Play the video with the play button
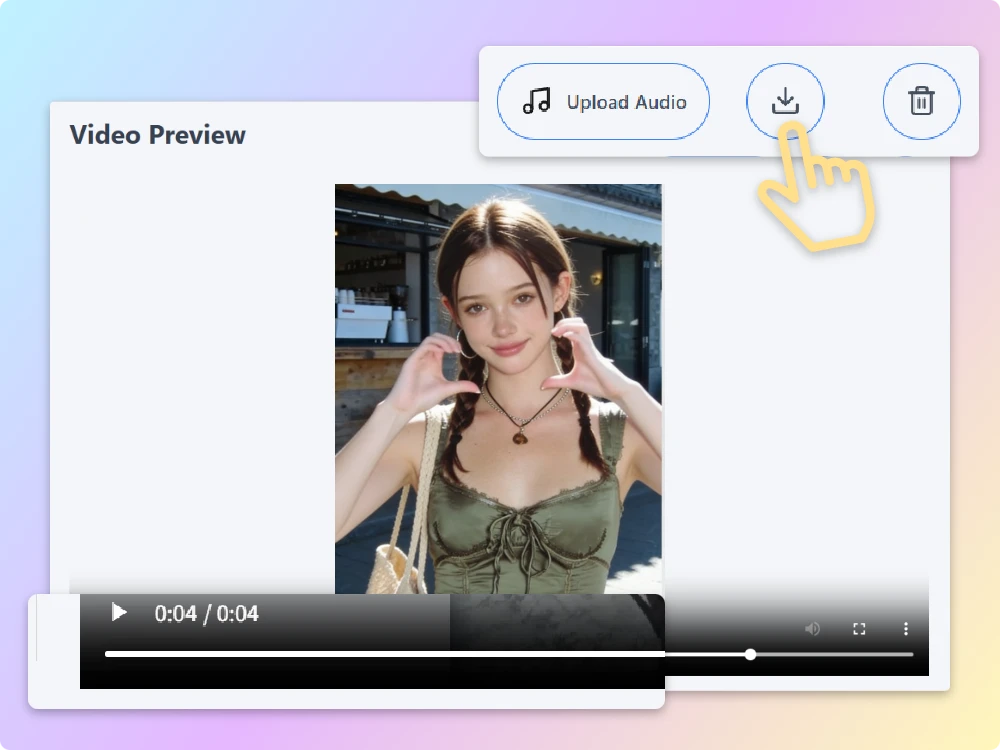 click(x=119, y=613)
